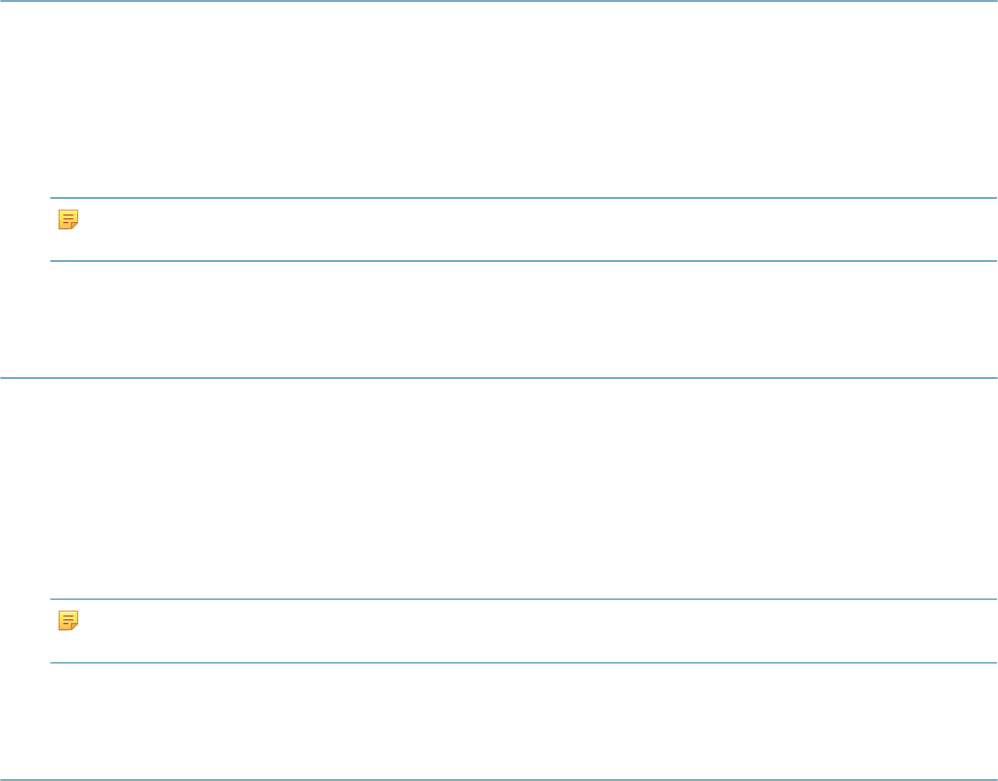The height and width of the screenshot is (781, 998).
Task: Click the top border line of the upper note box
Action: pos(523,197)
